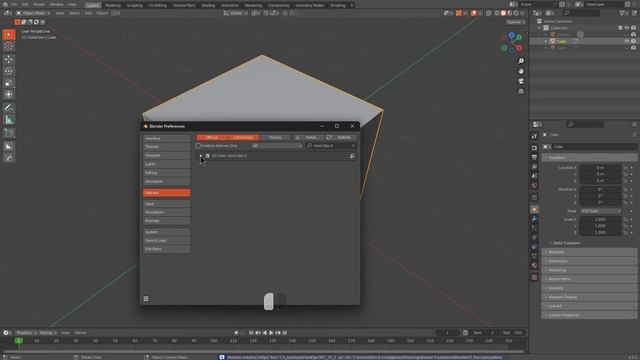Screen dimensions: 640x360
Task: Enable the Enabled Add-ons Only checkbox
Action: pos(198,146)
